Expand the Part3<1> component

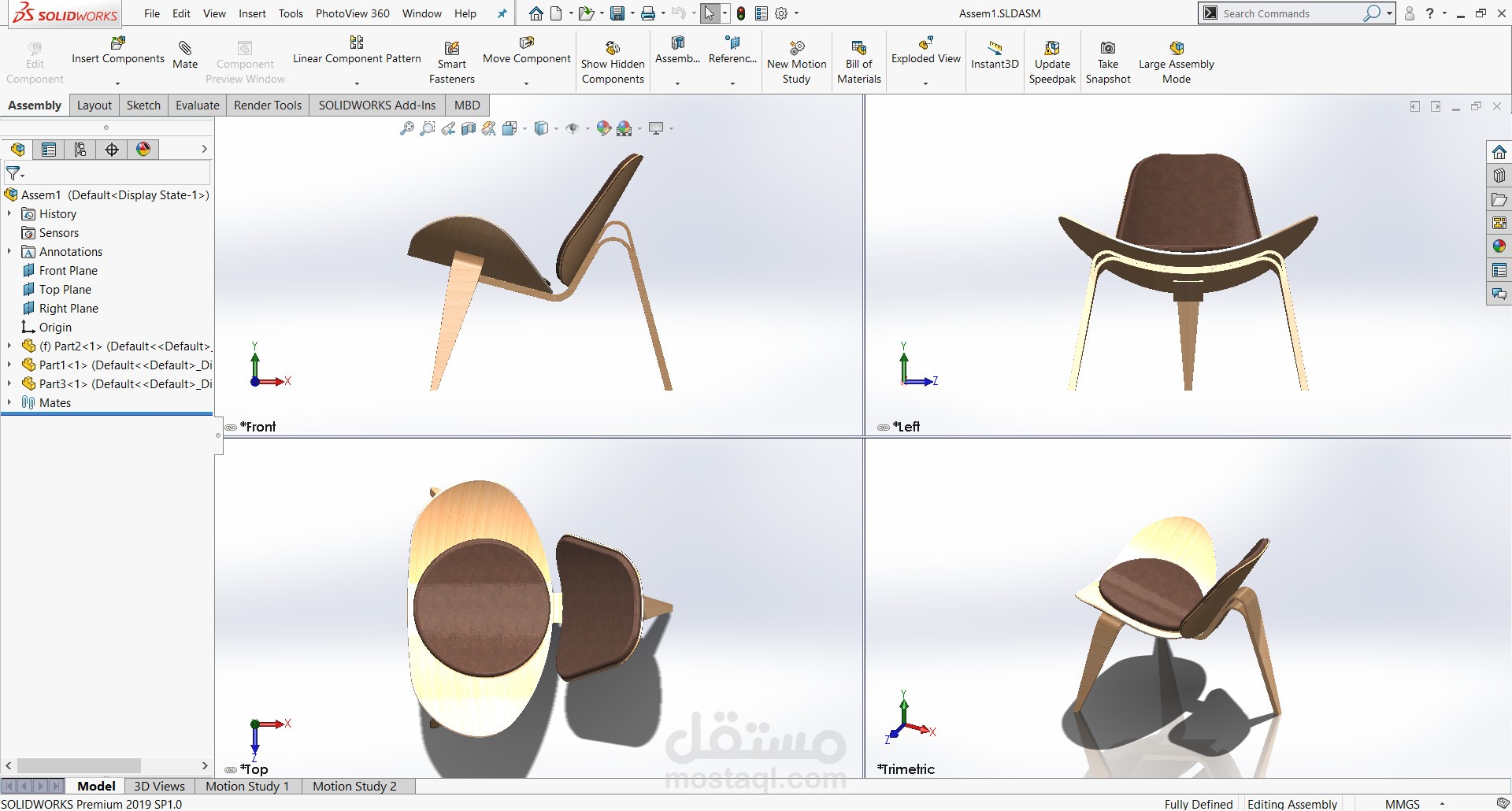pos(9,383)
